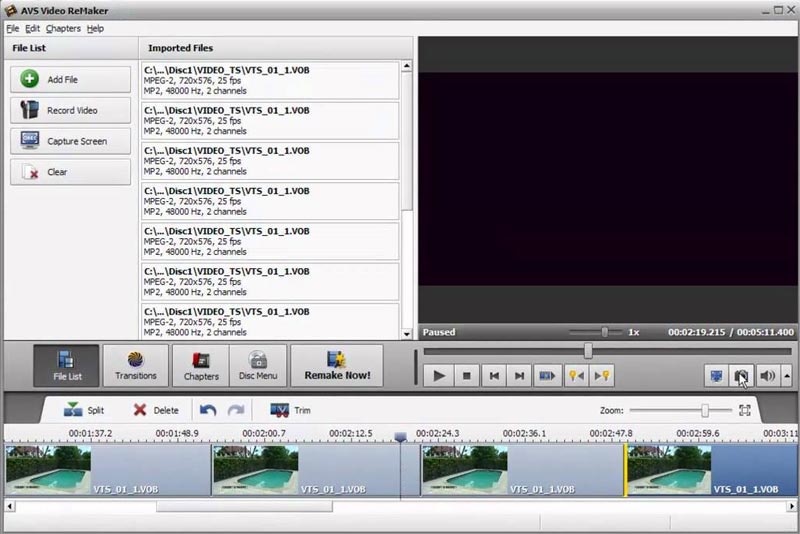The width and height of the screenshot is (800, 534).
Task: Click the video preview area
Action: (x=608, y=179)
